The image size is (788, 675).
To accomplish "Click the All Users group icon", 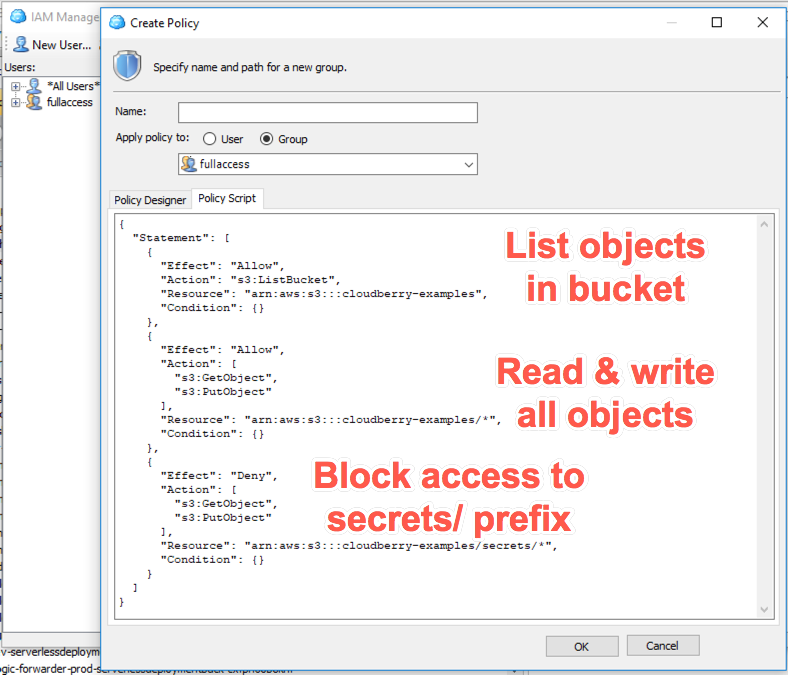I will click(34, 86).
